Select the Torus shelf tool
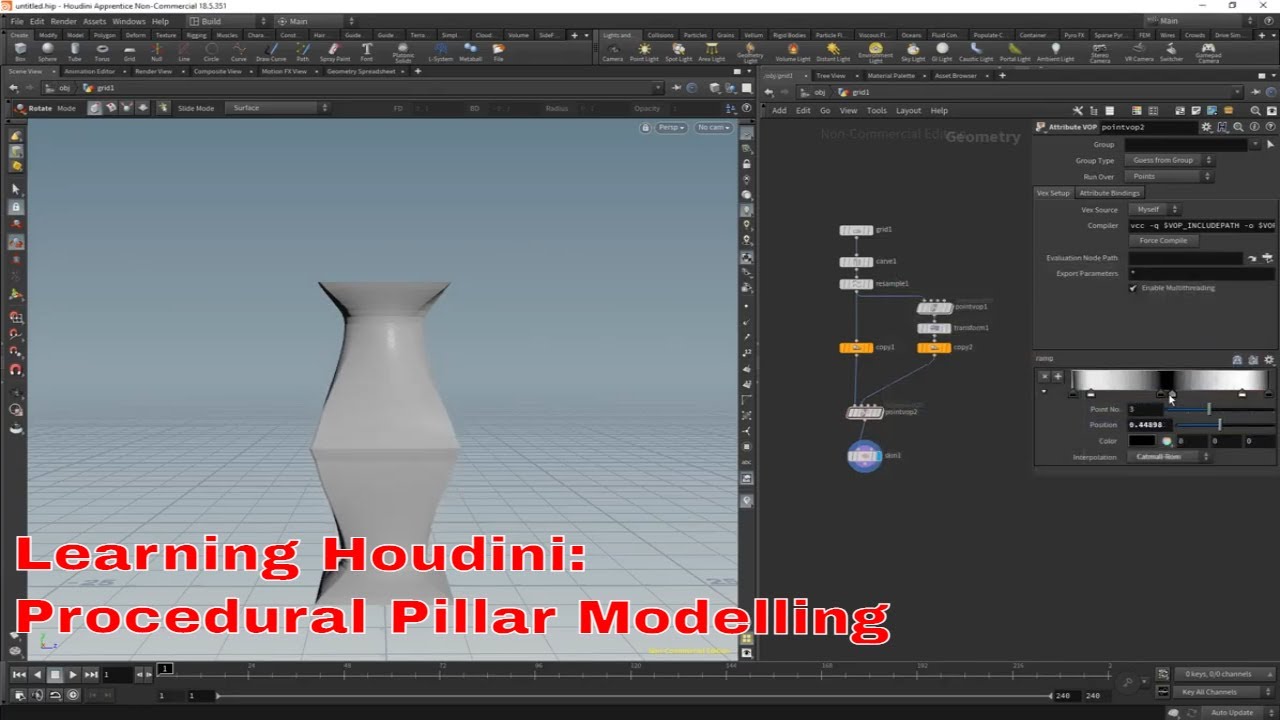 point(102,51)
